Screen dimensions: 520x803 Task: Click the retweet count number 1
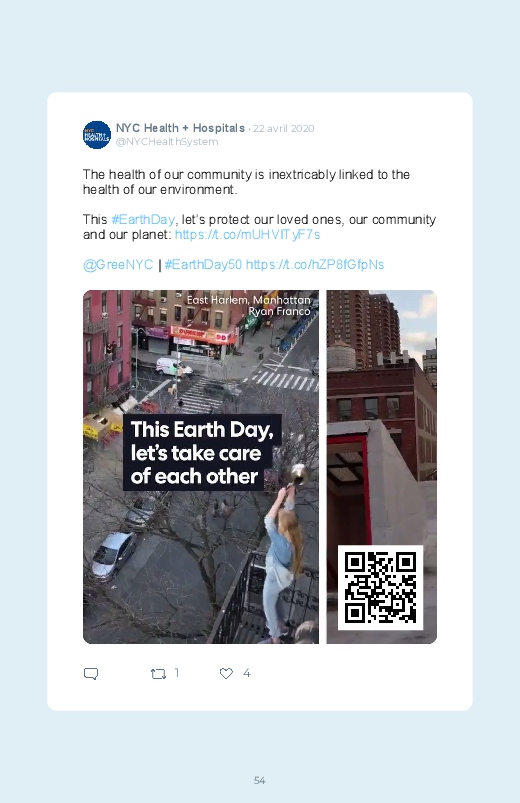click(177, 673)
